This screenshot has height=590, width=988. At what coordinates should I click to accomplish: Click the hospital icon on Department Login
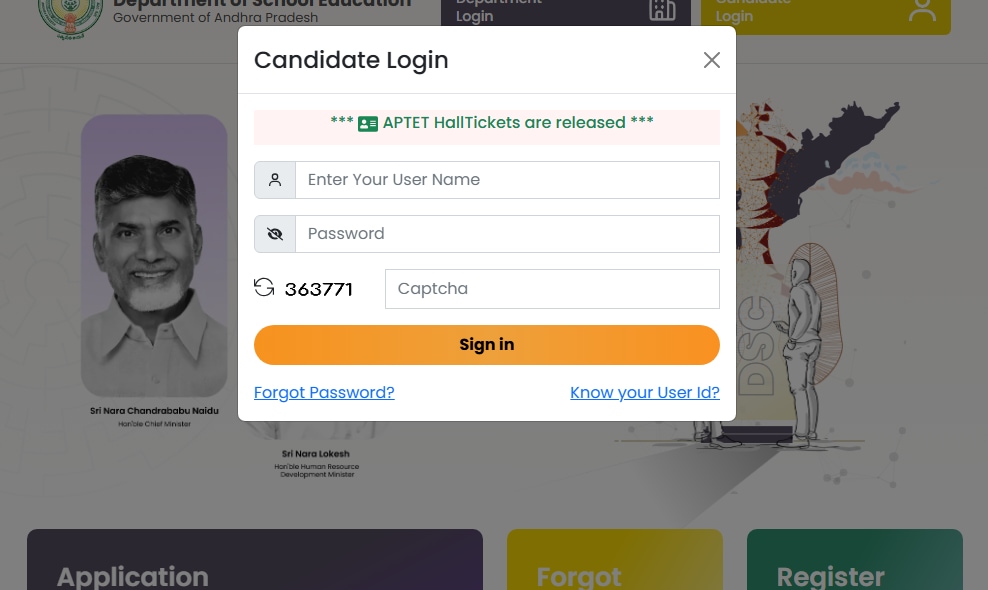coord(662,11)
